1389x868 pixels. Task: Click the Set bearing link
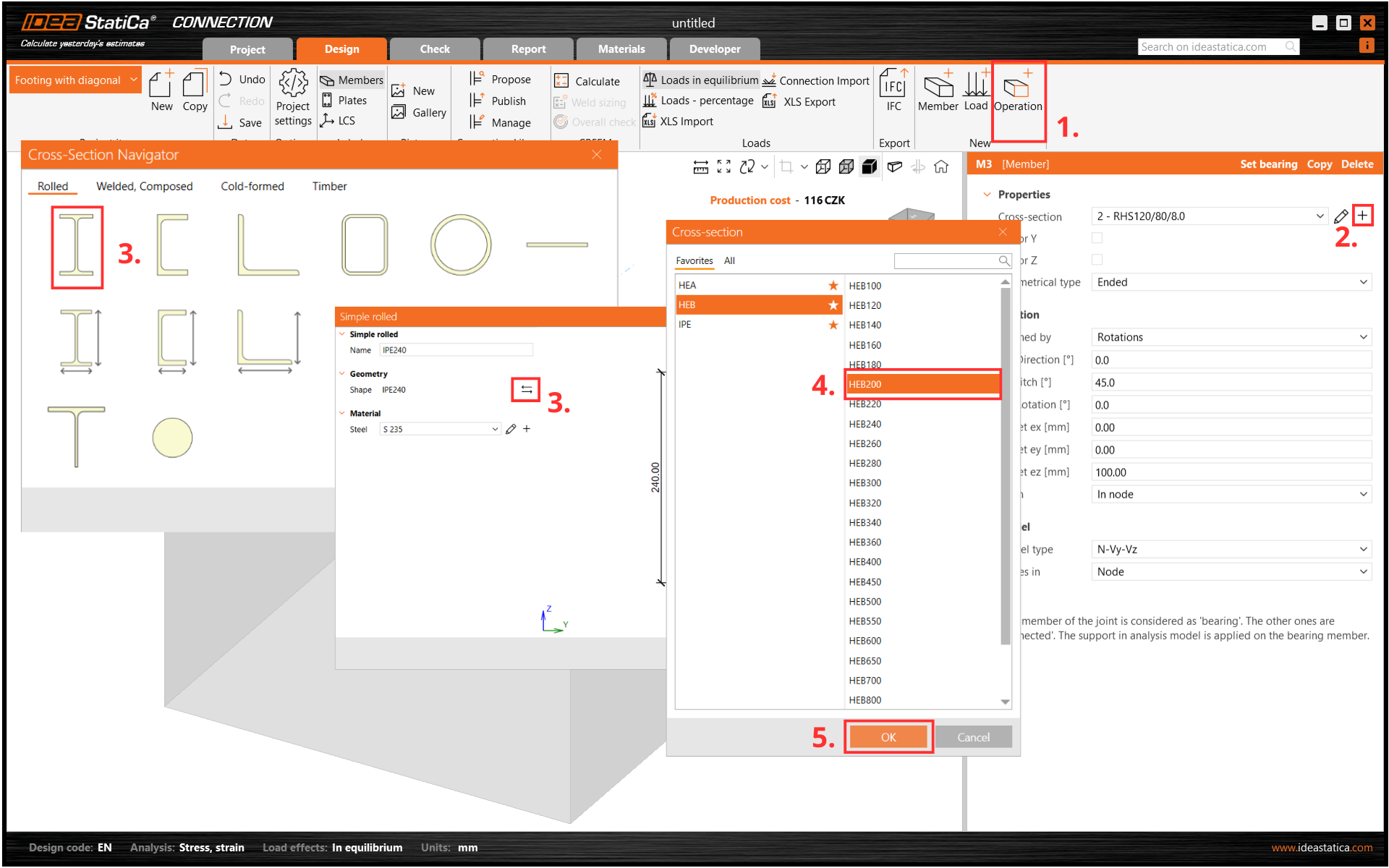coord(1268,164)
